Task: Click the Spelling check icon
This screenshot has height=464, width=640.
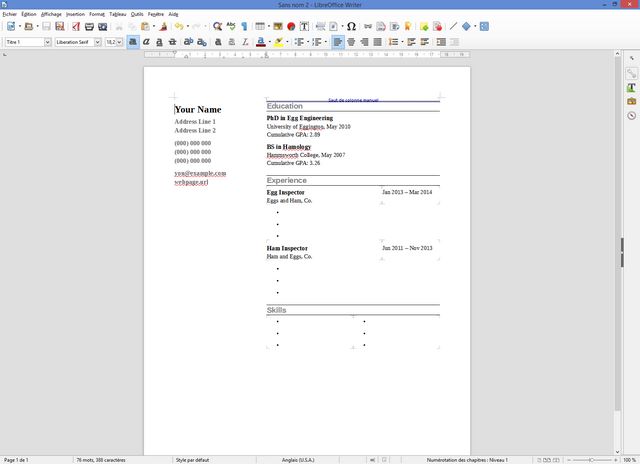Action: coord(232,26)
